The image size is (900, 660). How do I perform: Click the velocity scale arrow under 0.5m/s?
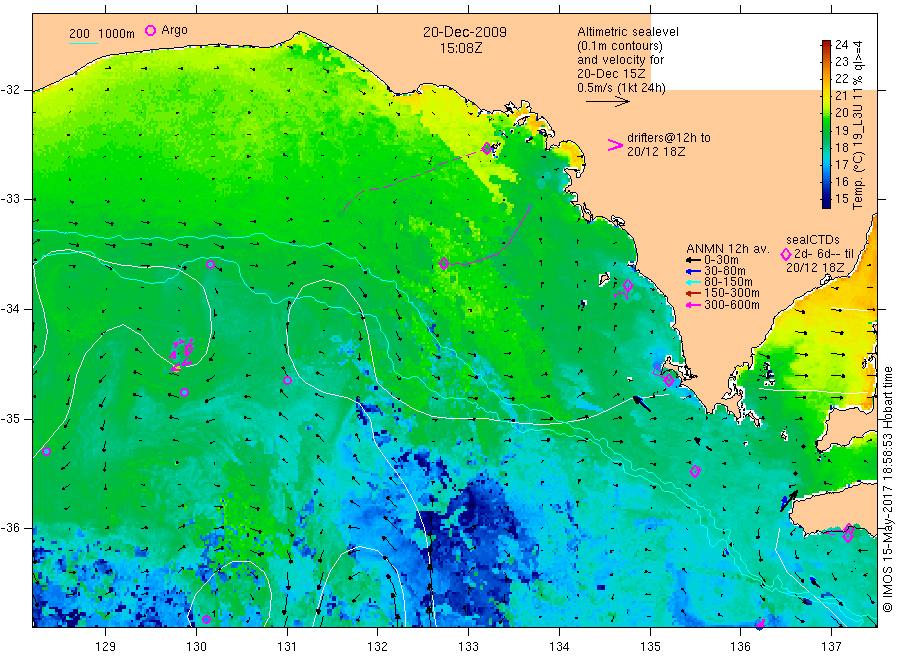(608, 102)
